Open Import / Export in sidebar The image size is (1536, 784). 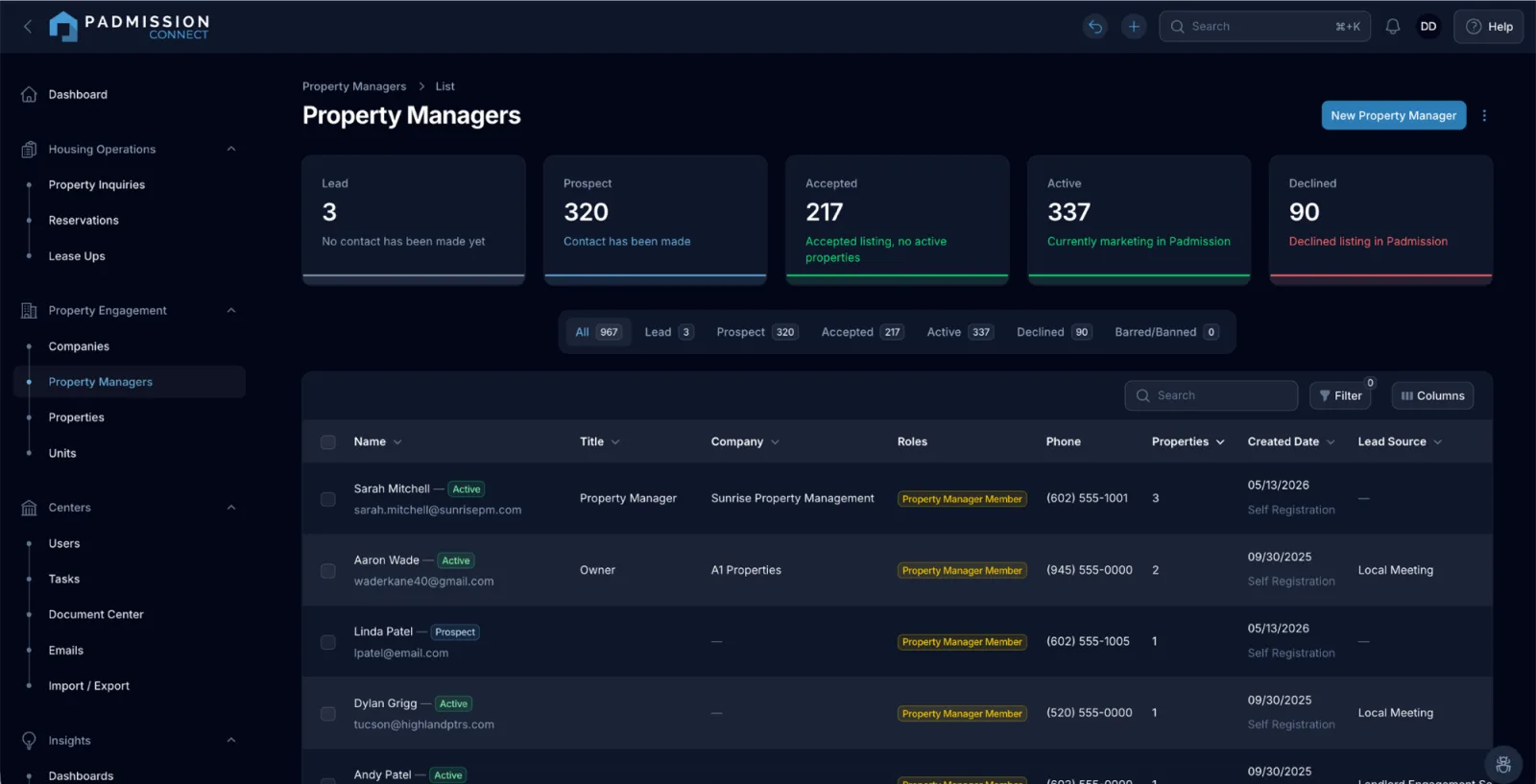(x=89, y=686)
